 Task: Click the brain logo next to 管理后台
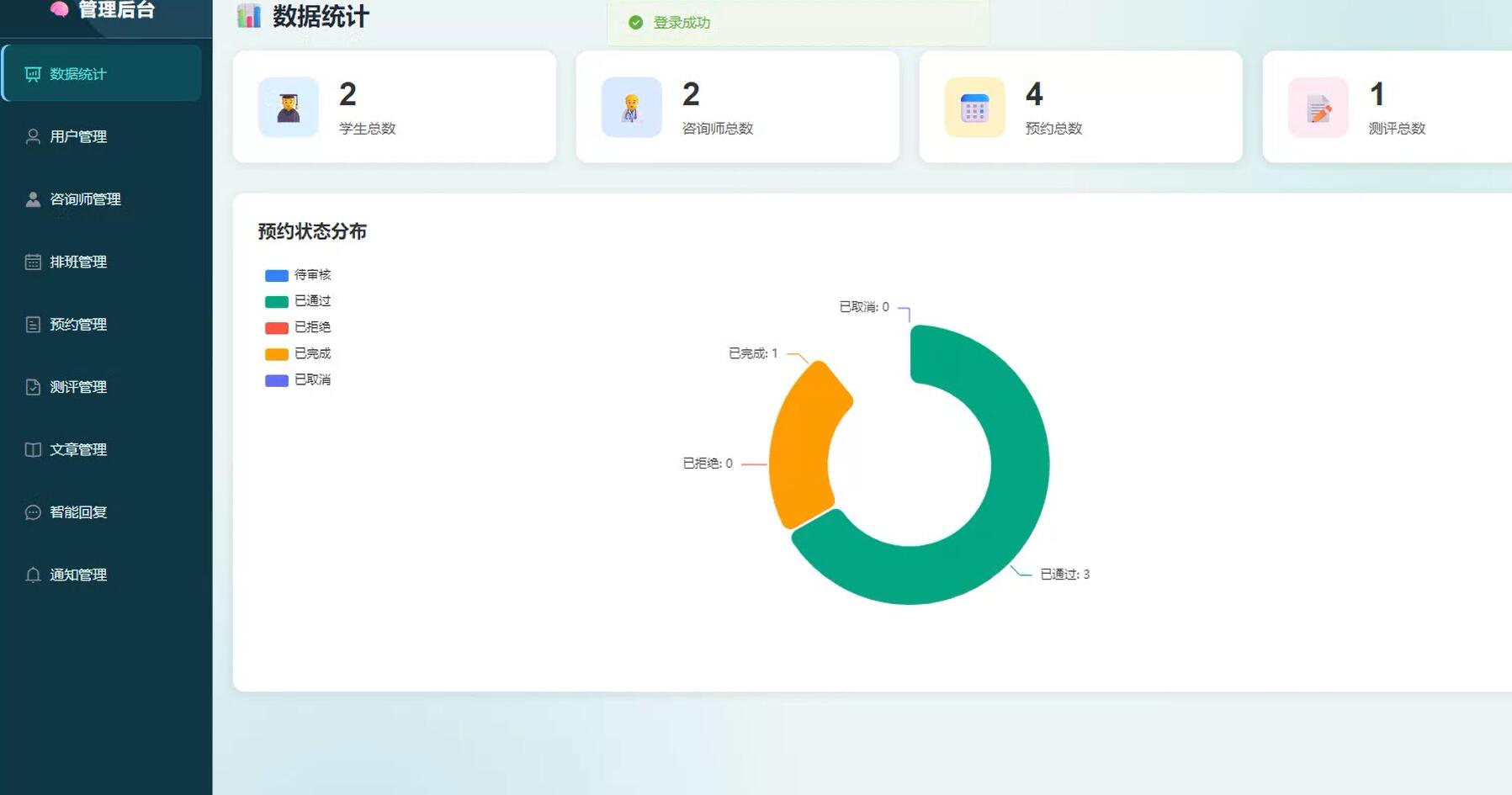[x=60, y=9]
